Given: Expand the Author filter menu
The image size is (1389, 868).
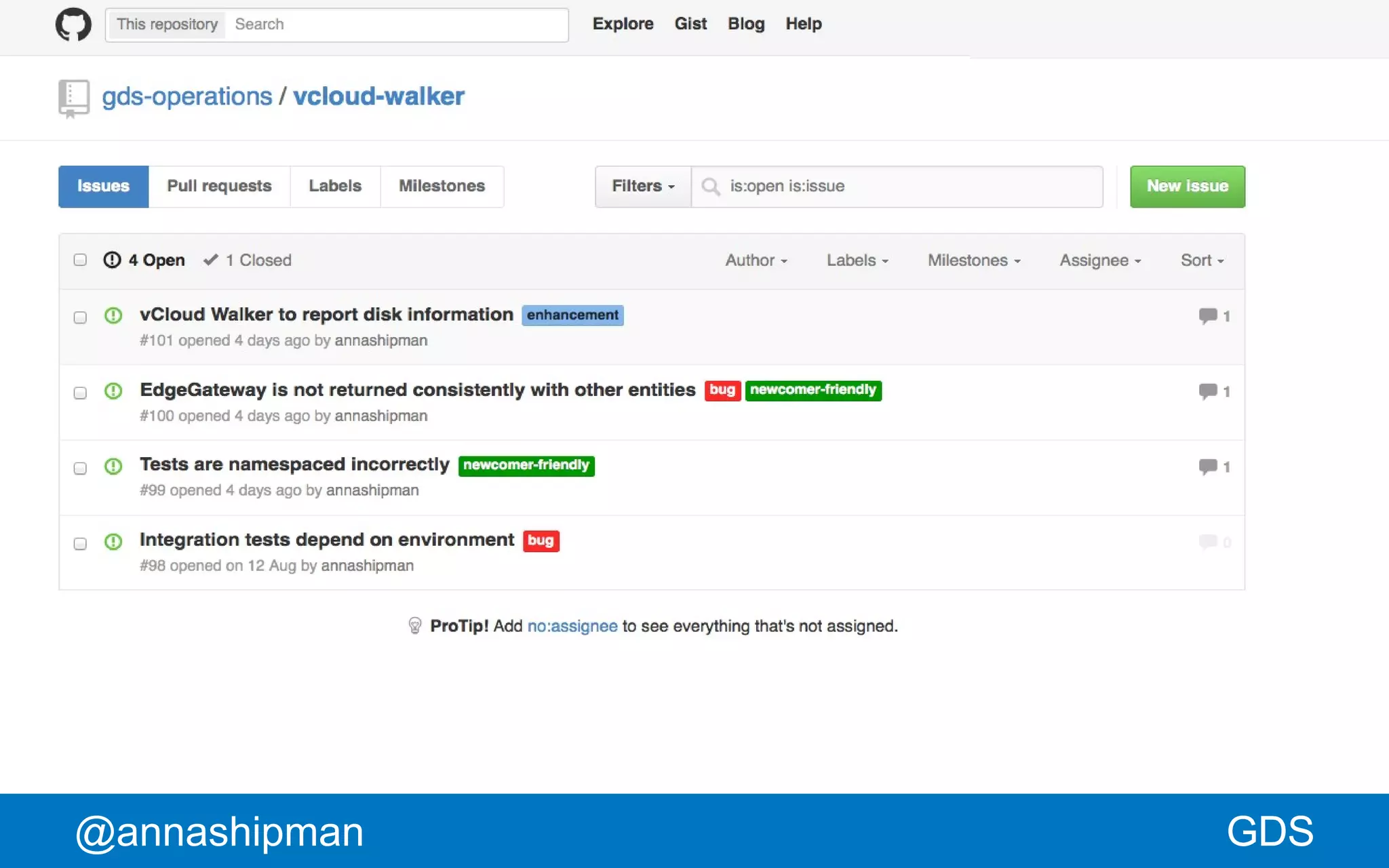Looking at the screenshot, I should pyautogui.click(x=756, y=260).
